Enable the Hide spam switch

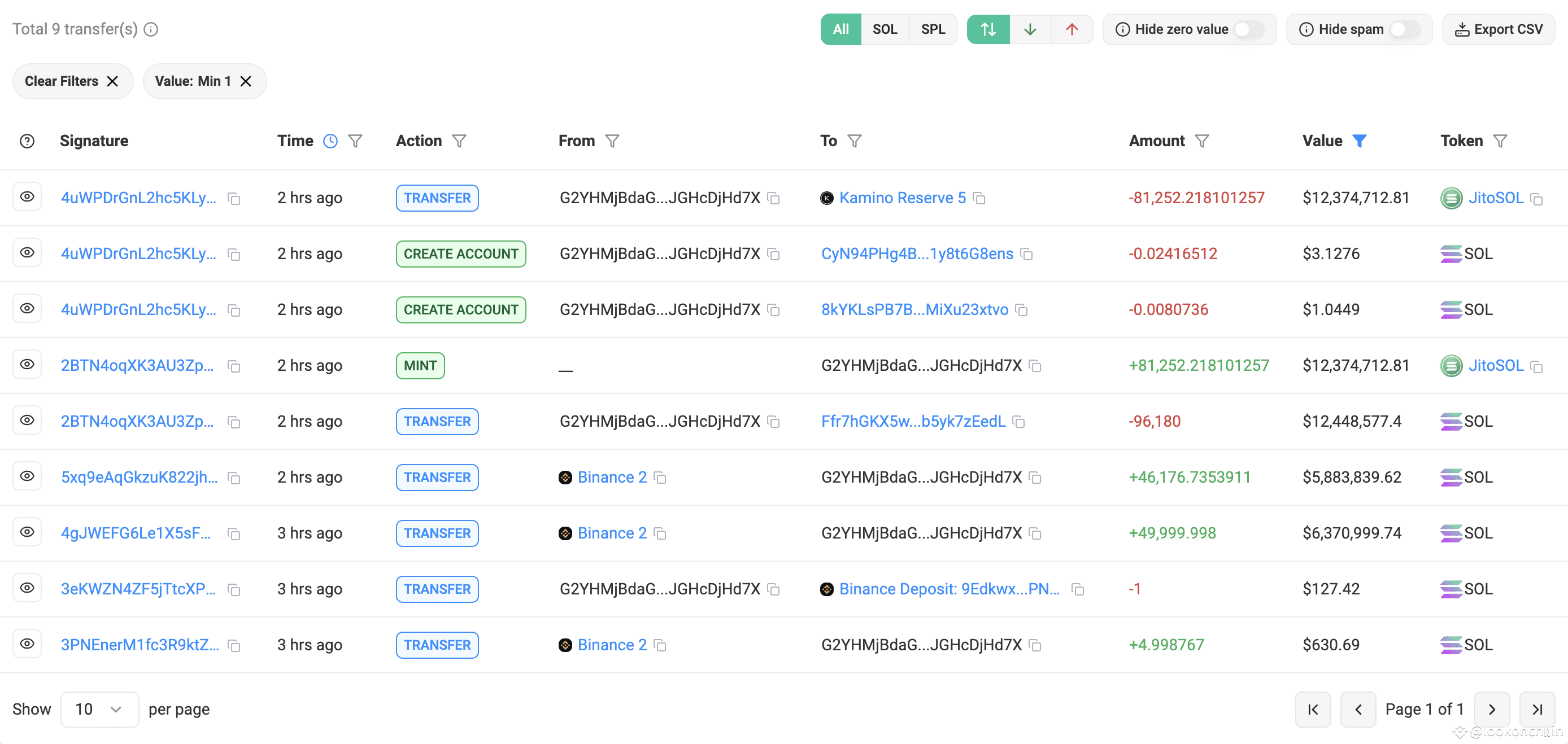pyautogui.click(x=1404, y=29)
